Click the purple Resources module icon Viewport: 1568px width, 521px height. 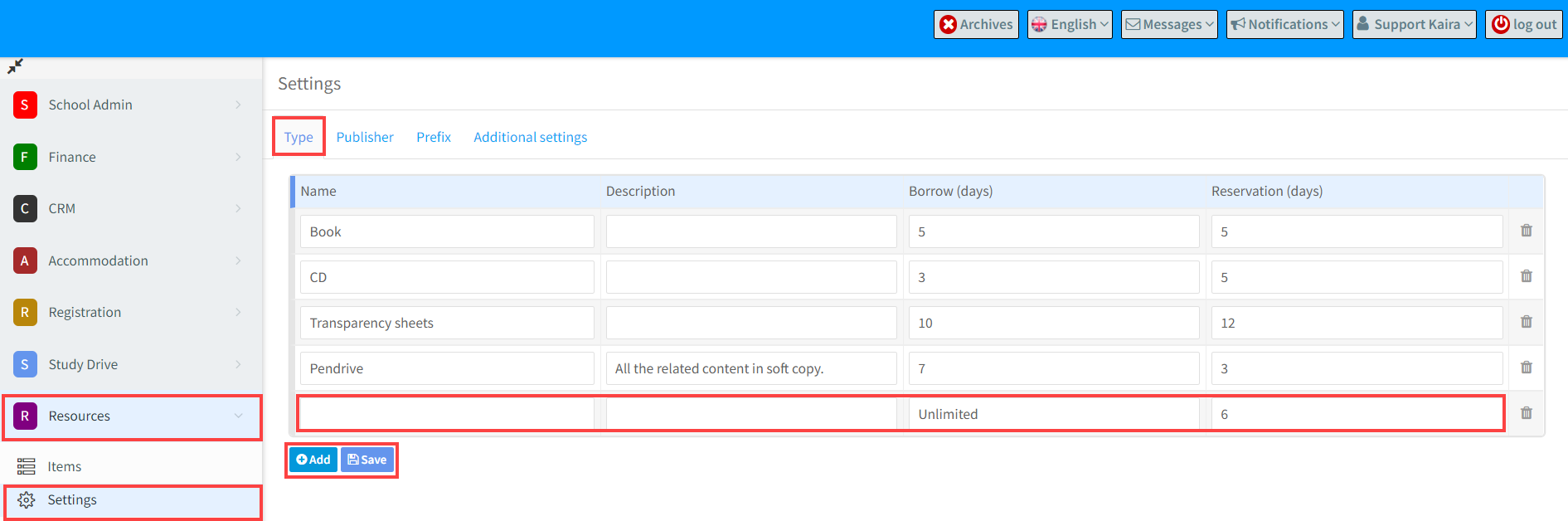[25, 416]
